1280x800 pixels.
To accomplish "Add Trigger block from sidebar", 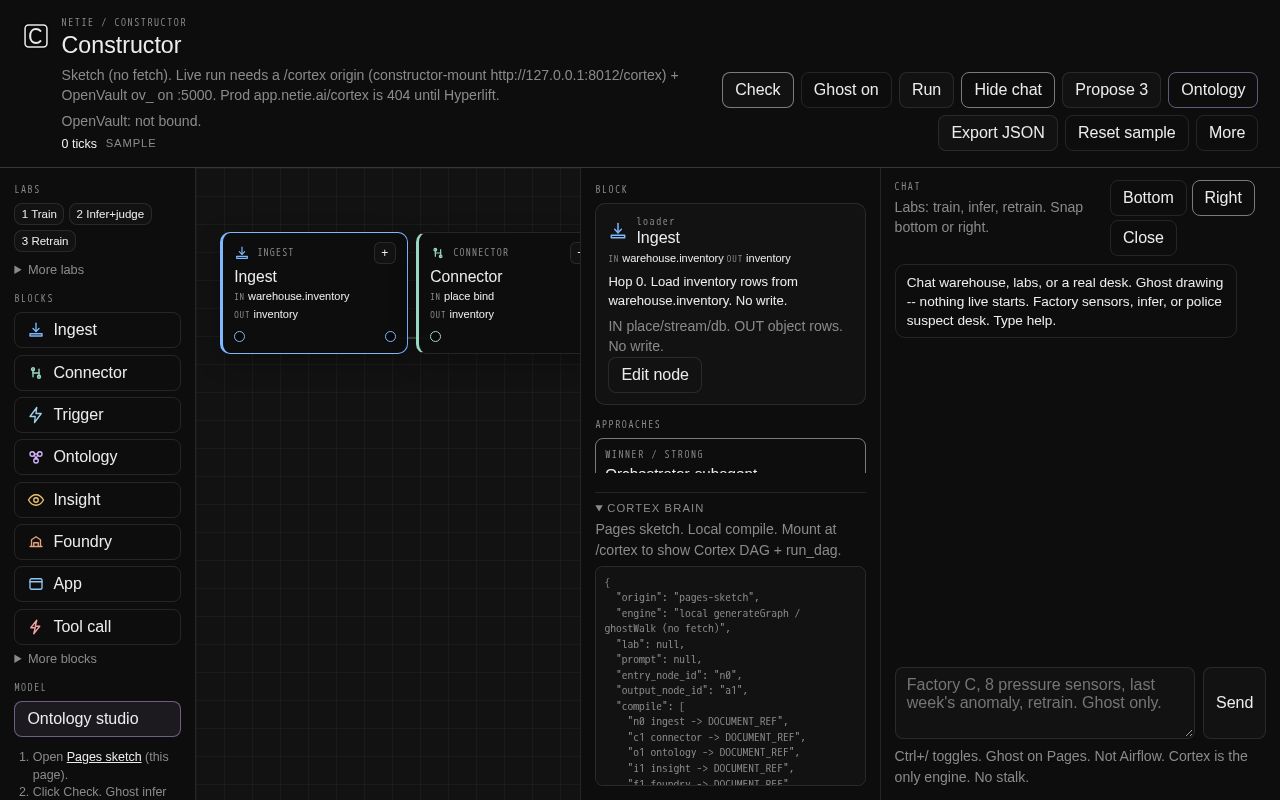I will pos(97,415).
